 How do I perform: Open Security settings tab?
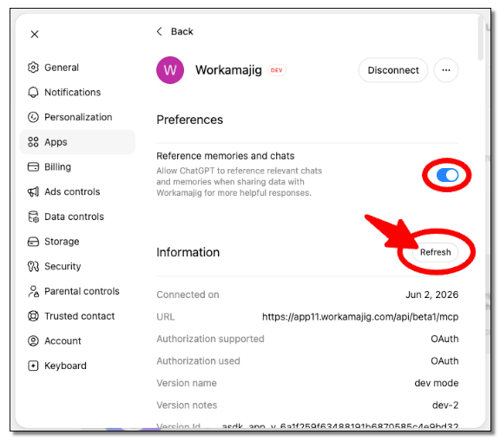77,266
